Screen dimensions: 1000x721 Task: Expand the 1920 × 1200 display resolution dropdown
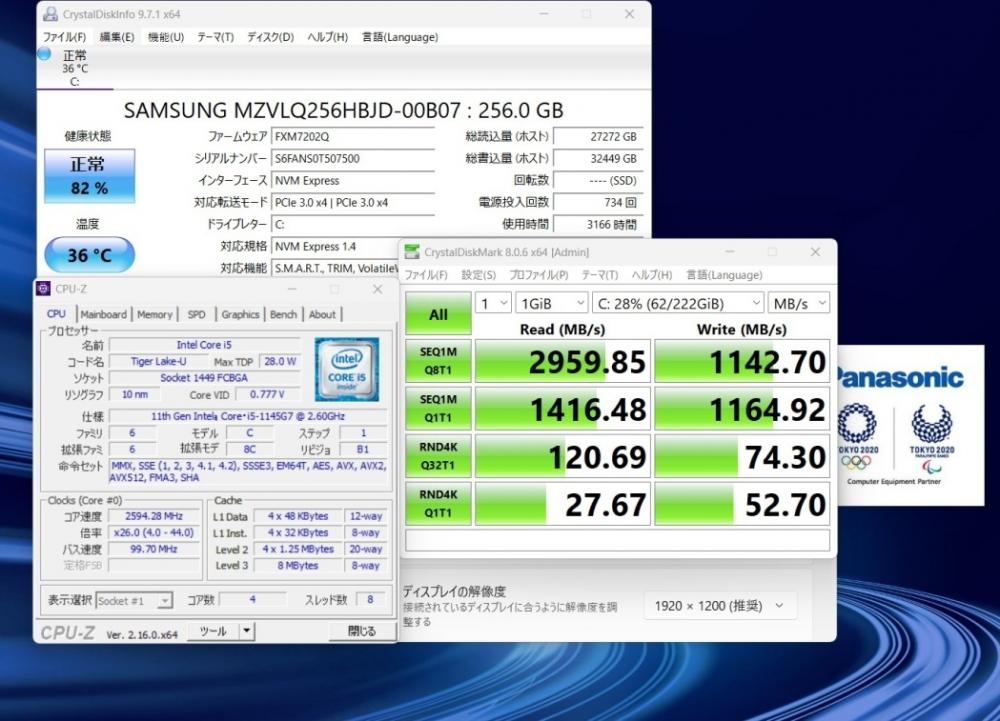(x=720, y=605)
